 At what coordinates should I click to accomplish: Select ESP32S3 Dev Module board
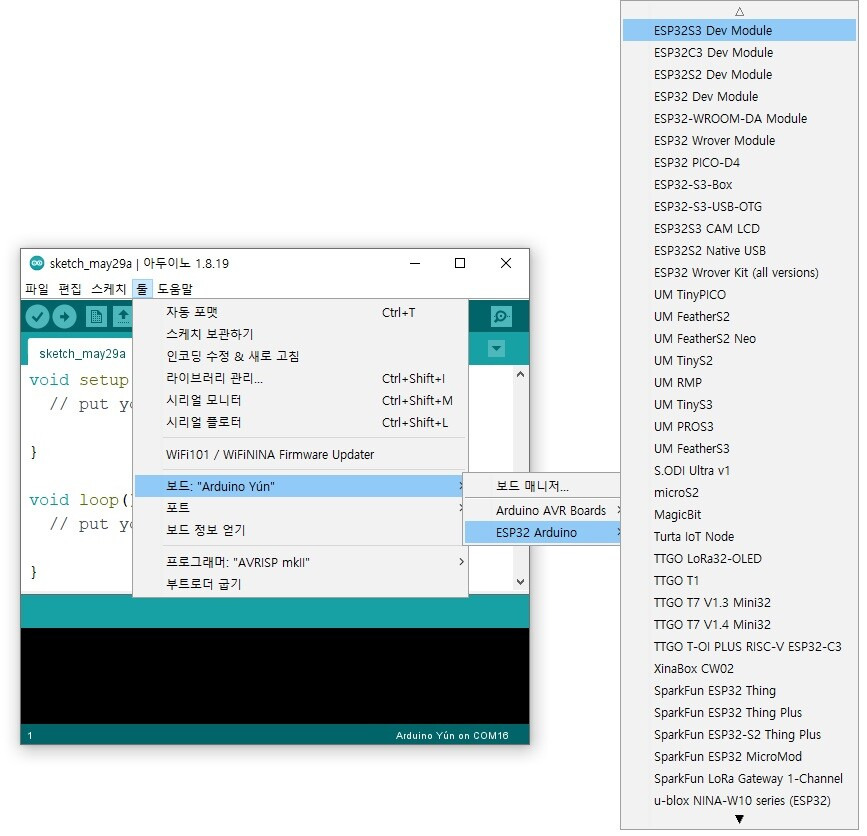739,30
